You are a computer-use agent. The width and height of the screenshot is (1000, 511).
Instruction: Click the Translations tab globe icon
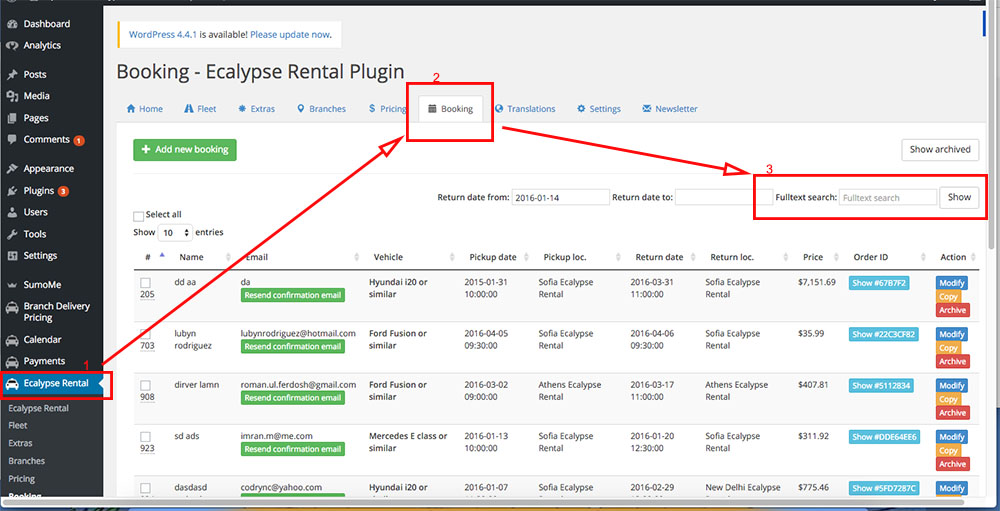click(499, 108)
